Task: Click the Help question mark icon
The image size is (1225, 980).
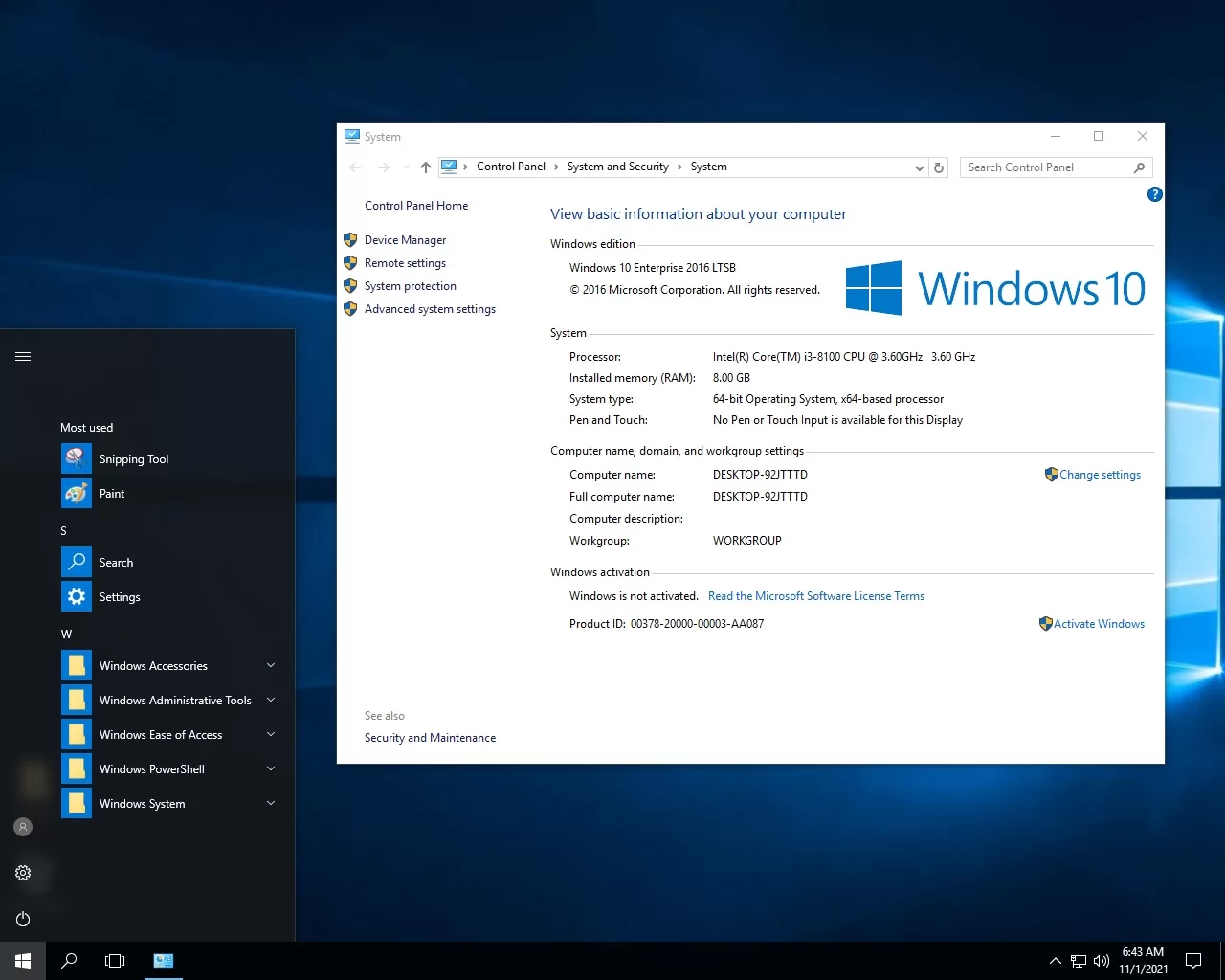Action: (1154, 194)
